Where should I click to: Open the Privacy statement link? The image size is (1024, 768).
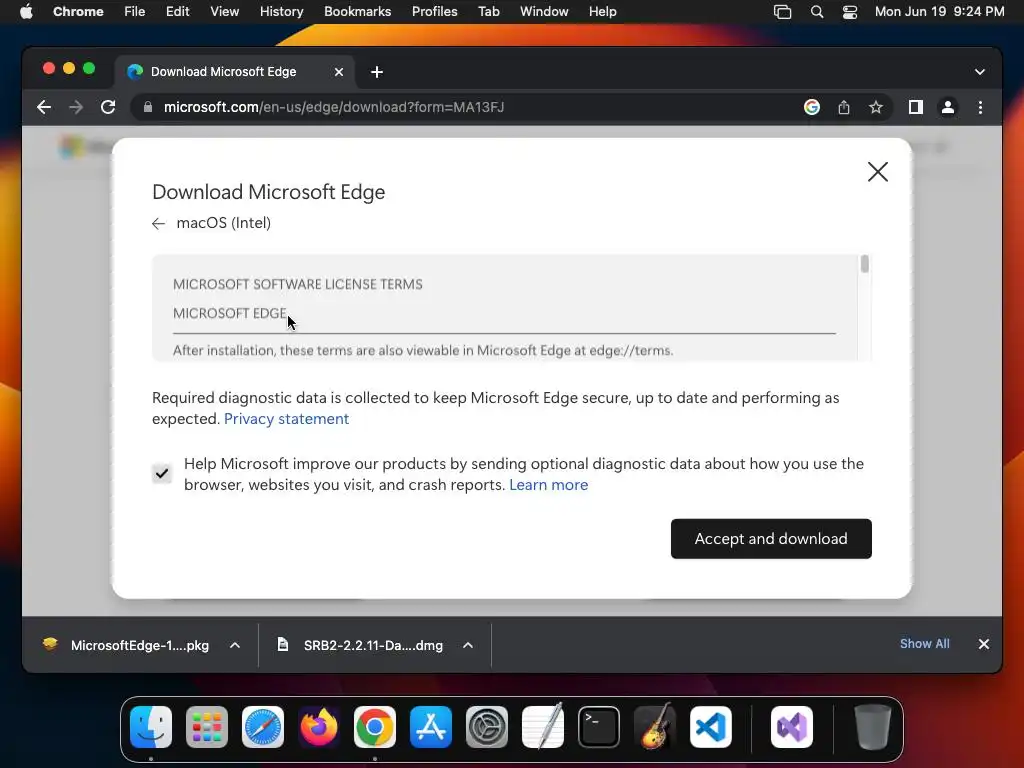coord(286,419)
